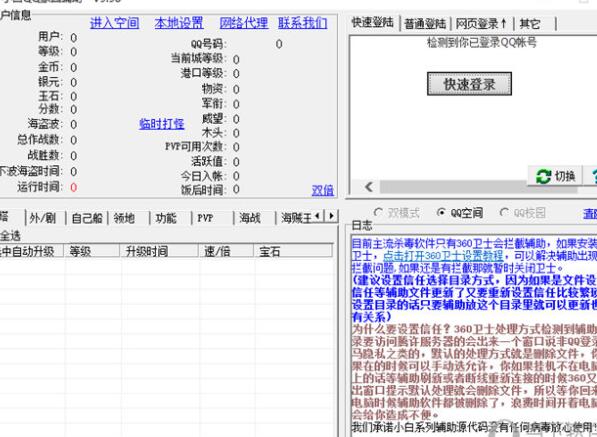This screenshot has height=437, width=597.
Task: Click the 点击打开360卫士设置教程 link in log
Action: (x=443, y=255)
